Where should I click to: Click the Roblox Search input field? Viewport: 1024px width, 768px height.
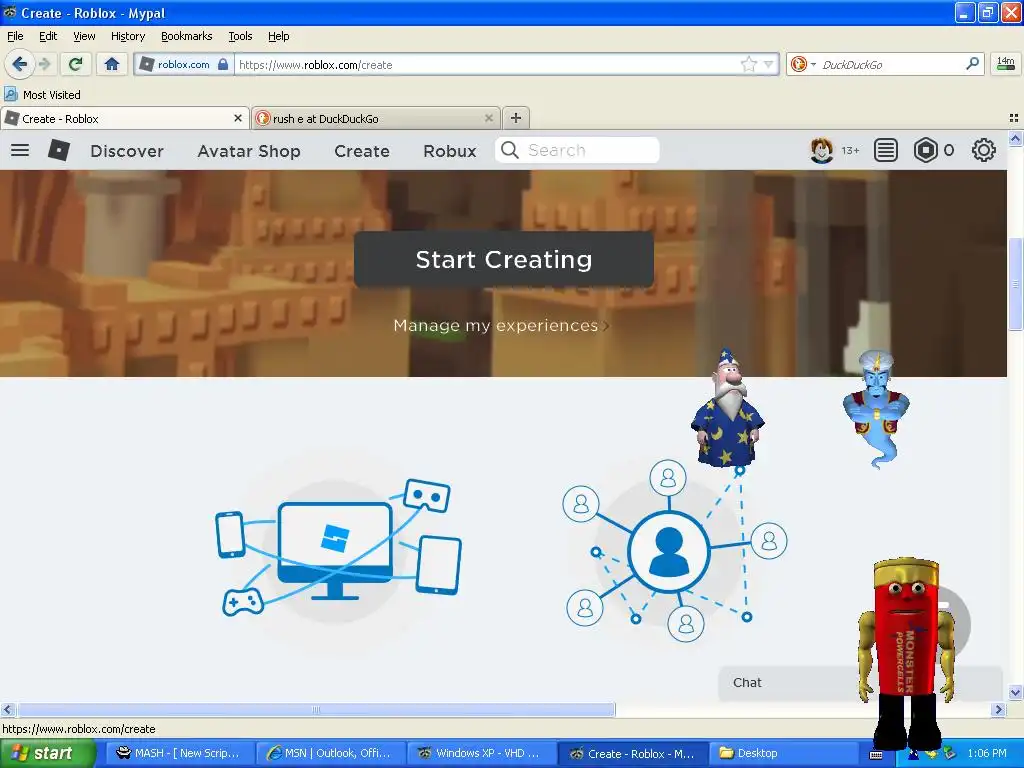point(577,150)
